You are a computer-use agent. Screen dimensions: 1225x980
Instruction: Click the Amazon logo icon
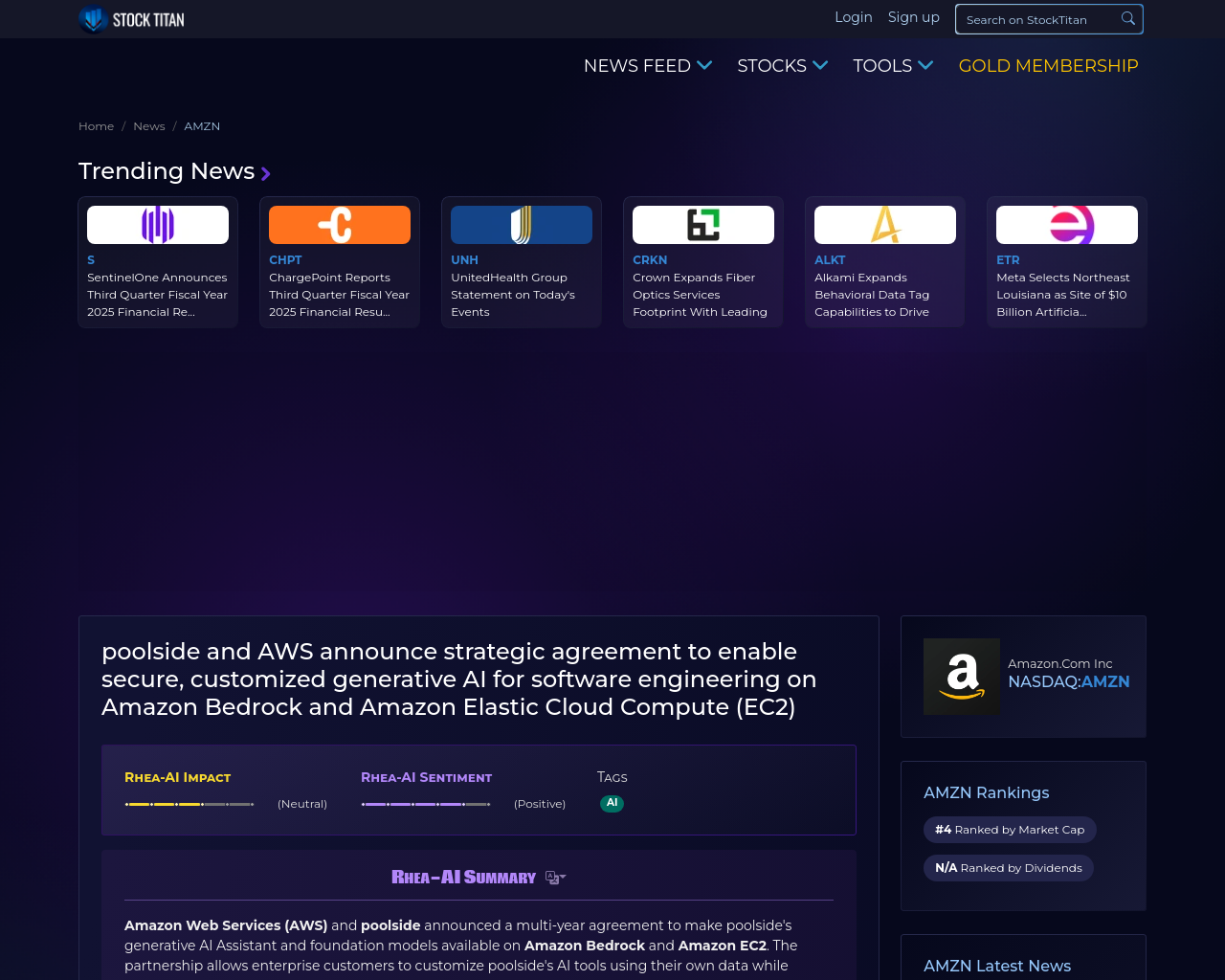pos(962,677)
